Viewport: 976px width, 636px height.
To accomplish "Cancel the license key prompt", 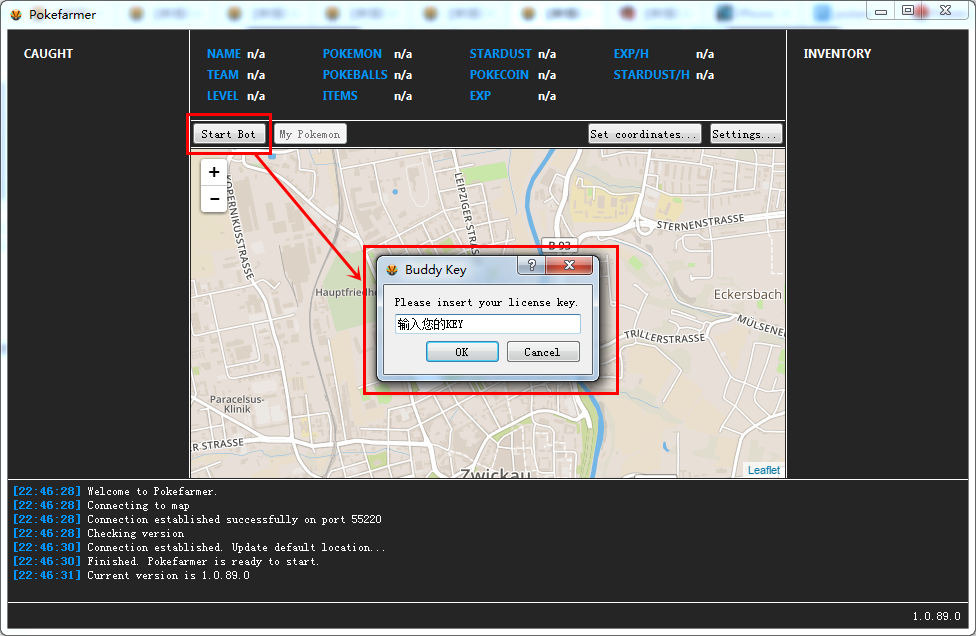I will (x=542, y=352).
